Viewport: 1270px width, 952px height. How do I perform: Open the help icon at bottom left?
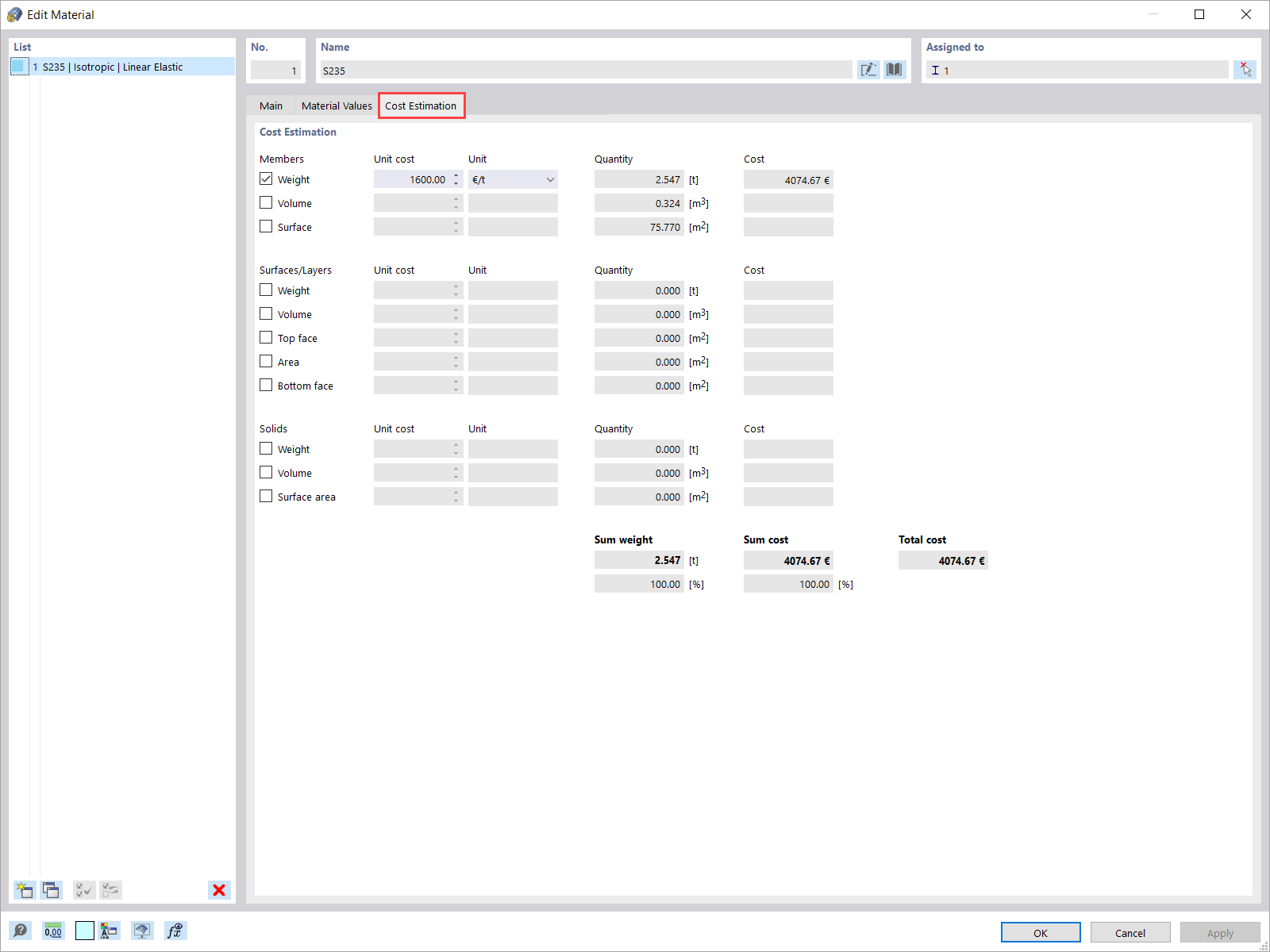point(21,931)
